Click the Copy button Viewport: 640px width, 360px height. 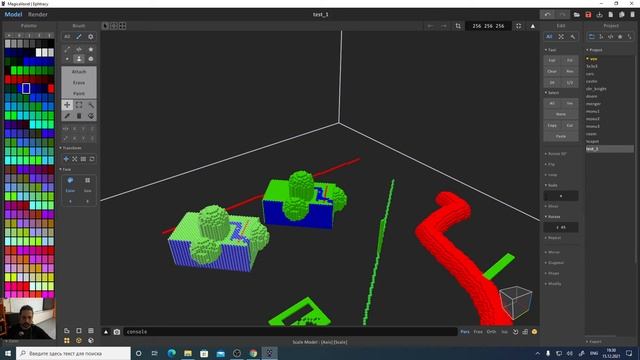[552, 125]
